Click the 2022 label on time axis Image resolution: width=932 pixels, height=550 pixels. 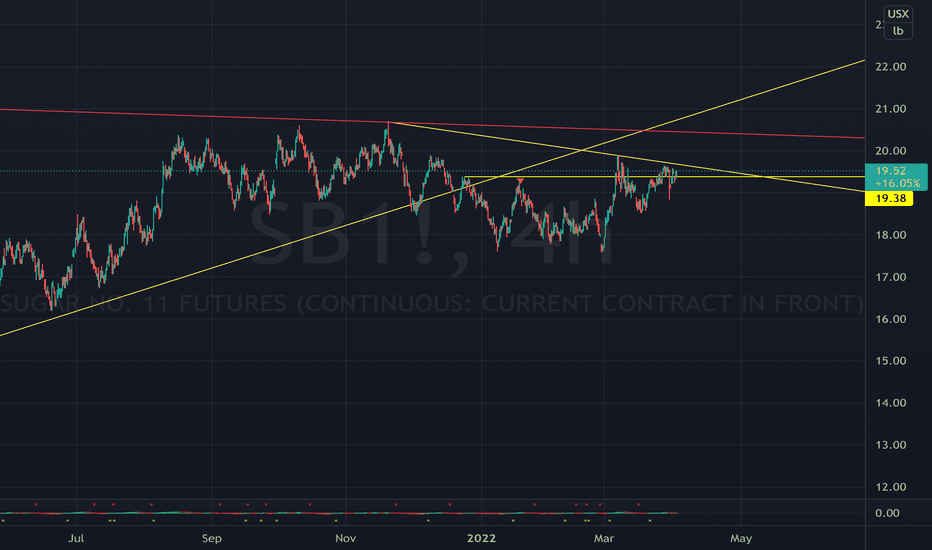(x=481, y=539)
